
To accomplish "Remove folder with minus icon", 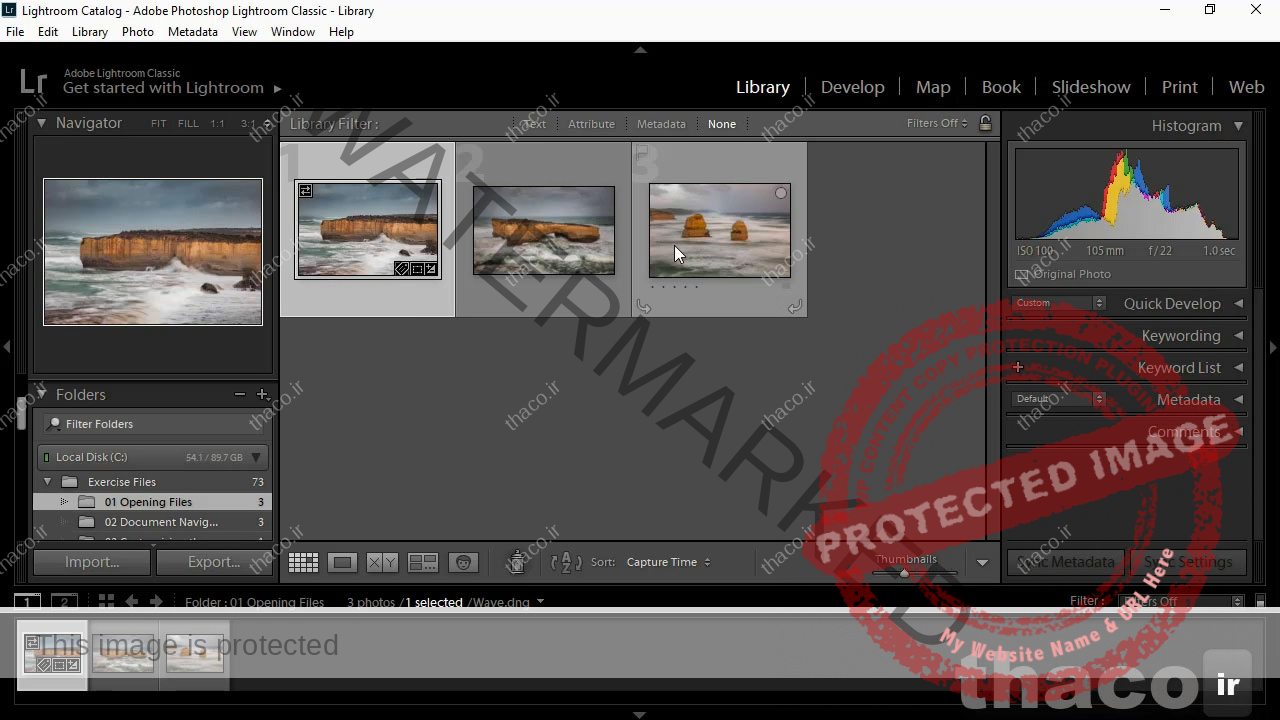I will 240,394.
